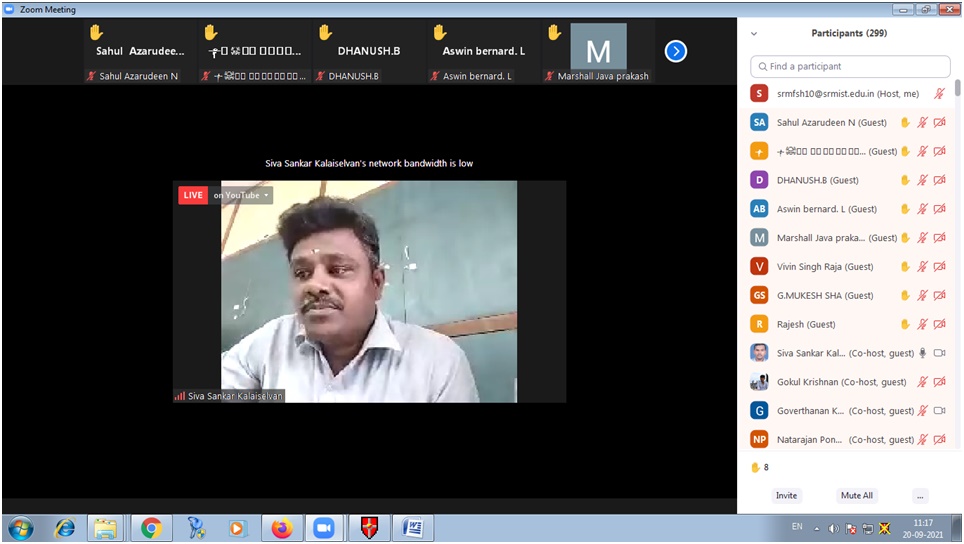Toggle mute for host srmfsh10@srmist.edu.in
This screenshot has width=964, height=544.
click(x=939, y=94)
